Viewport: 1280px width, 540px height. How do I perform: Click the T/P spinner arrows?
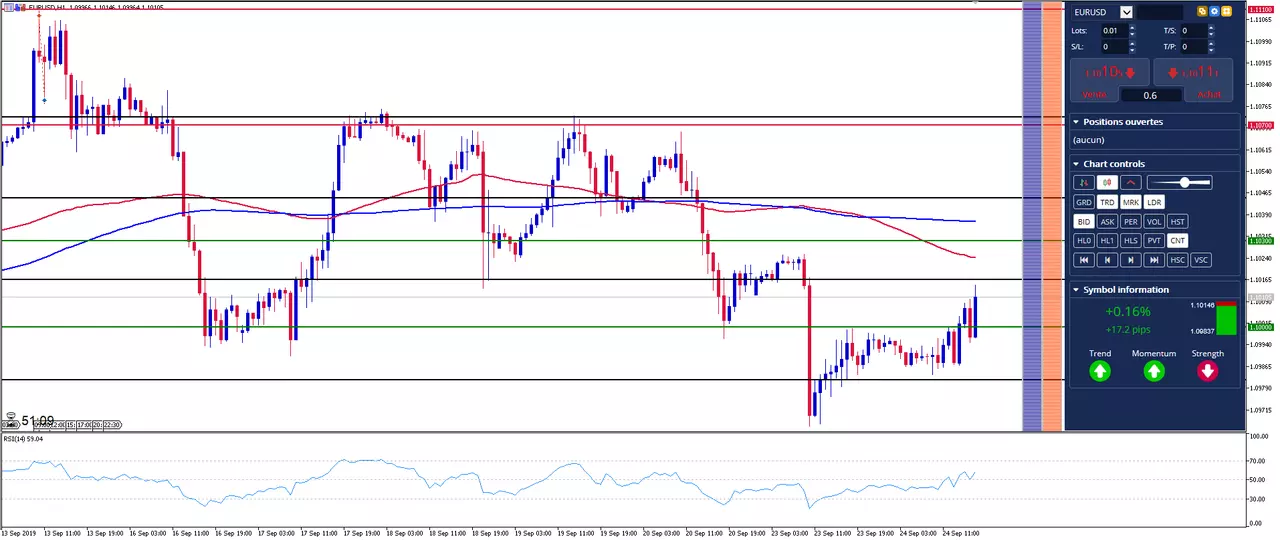click(x=1211, y=47)
